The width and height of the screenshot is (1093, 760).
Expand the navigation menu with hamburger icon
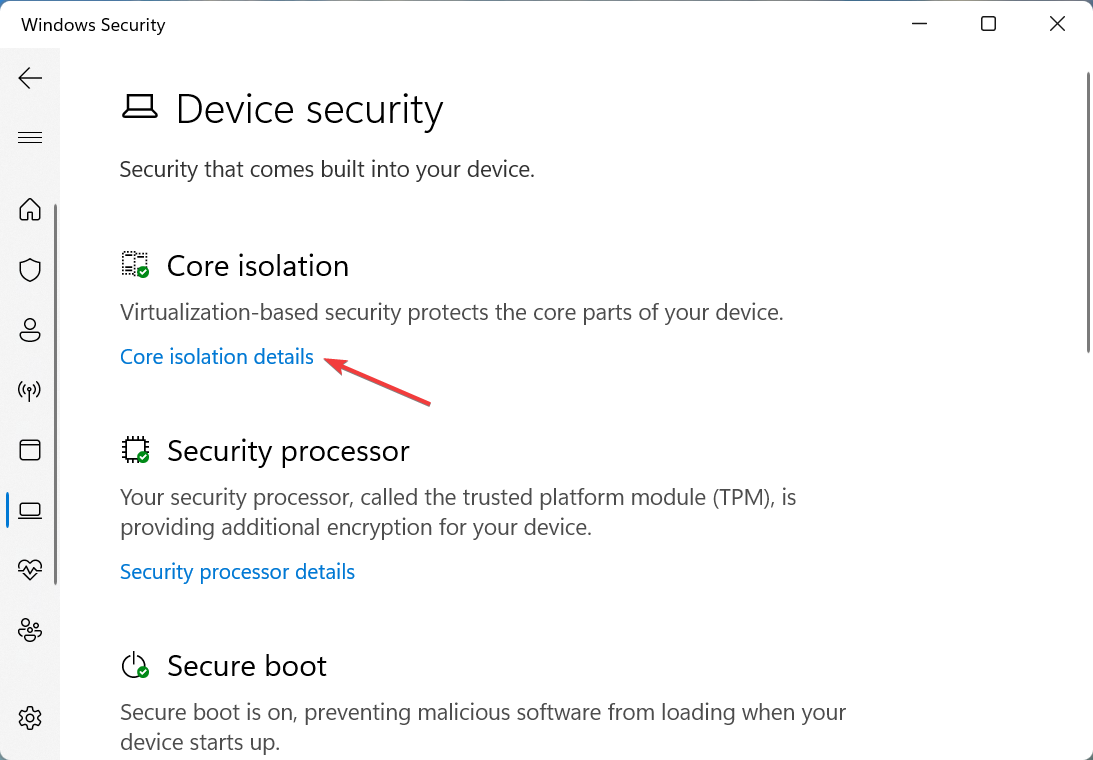30,137
